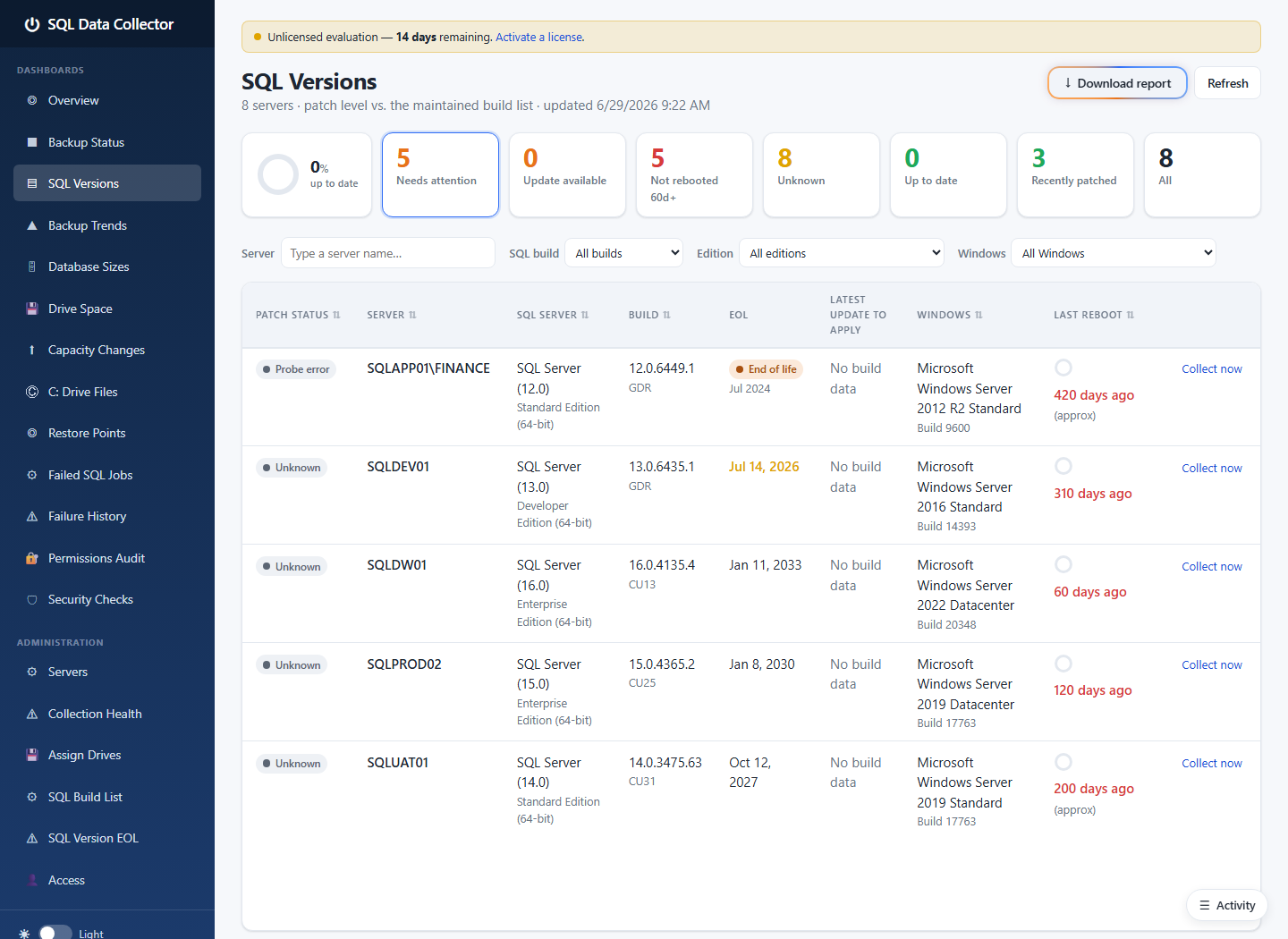Go to the Servers administration page
The width and height of the screenshot is (1288, 939).
[107, 672]
